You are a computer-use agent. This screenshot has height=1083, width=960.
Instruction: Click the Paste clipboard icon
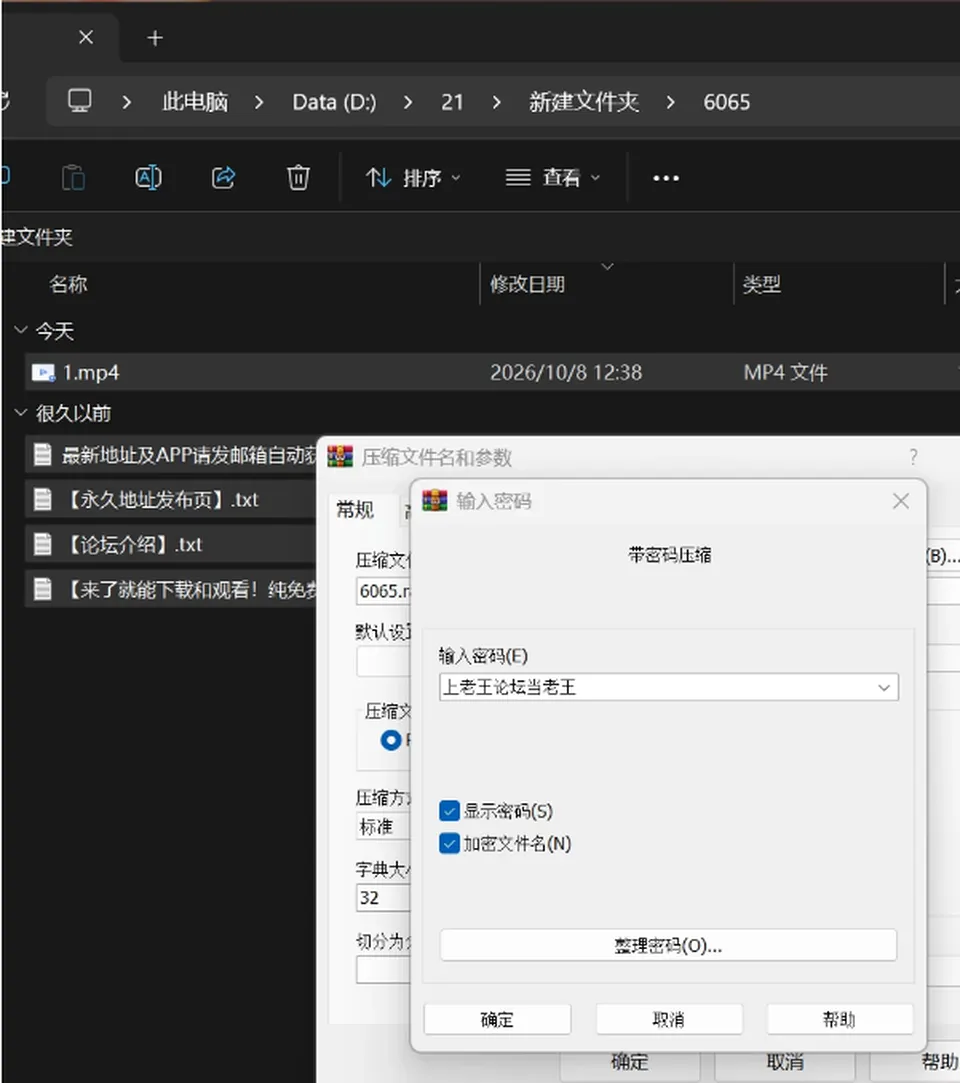tap(73, 178)
